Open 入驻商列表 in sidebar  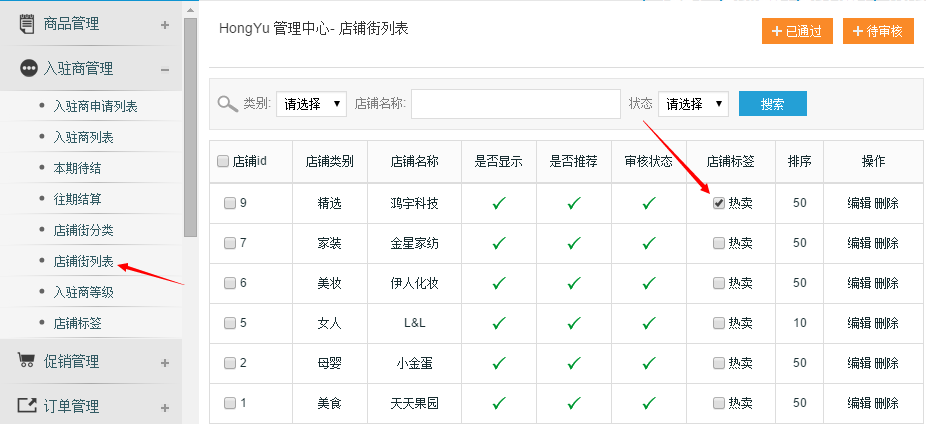83,138
